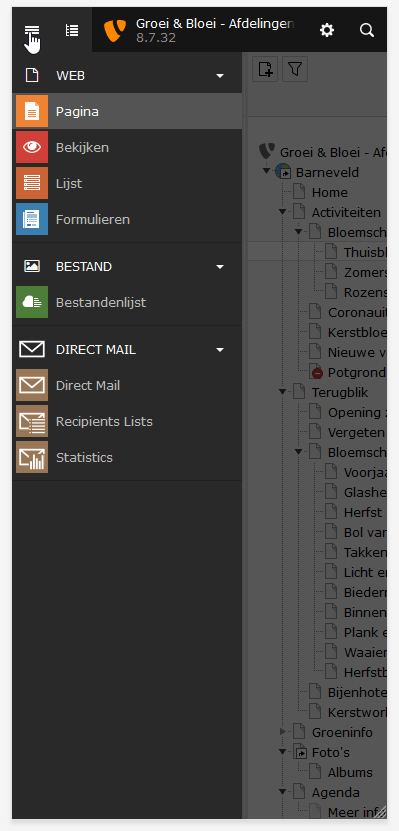
Task: Click the green Bestandenlijst cloud icon
Action: [x=32, y=302]
